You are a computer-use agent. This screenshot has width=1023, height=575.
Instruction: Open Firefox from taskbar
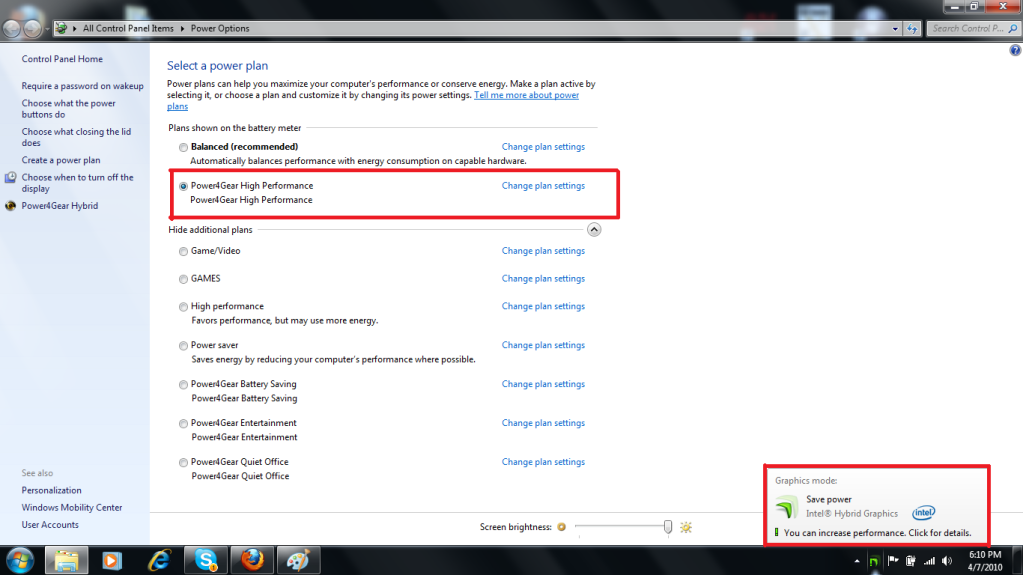[x=252, y=561]
